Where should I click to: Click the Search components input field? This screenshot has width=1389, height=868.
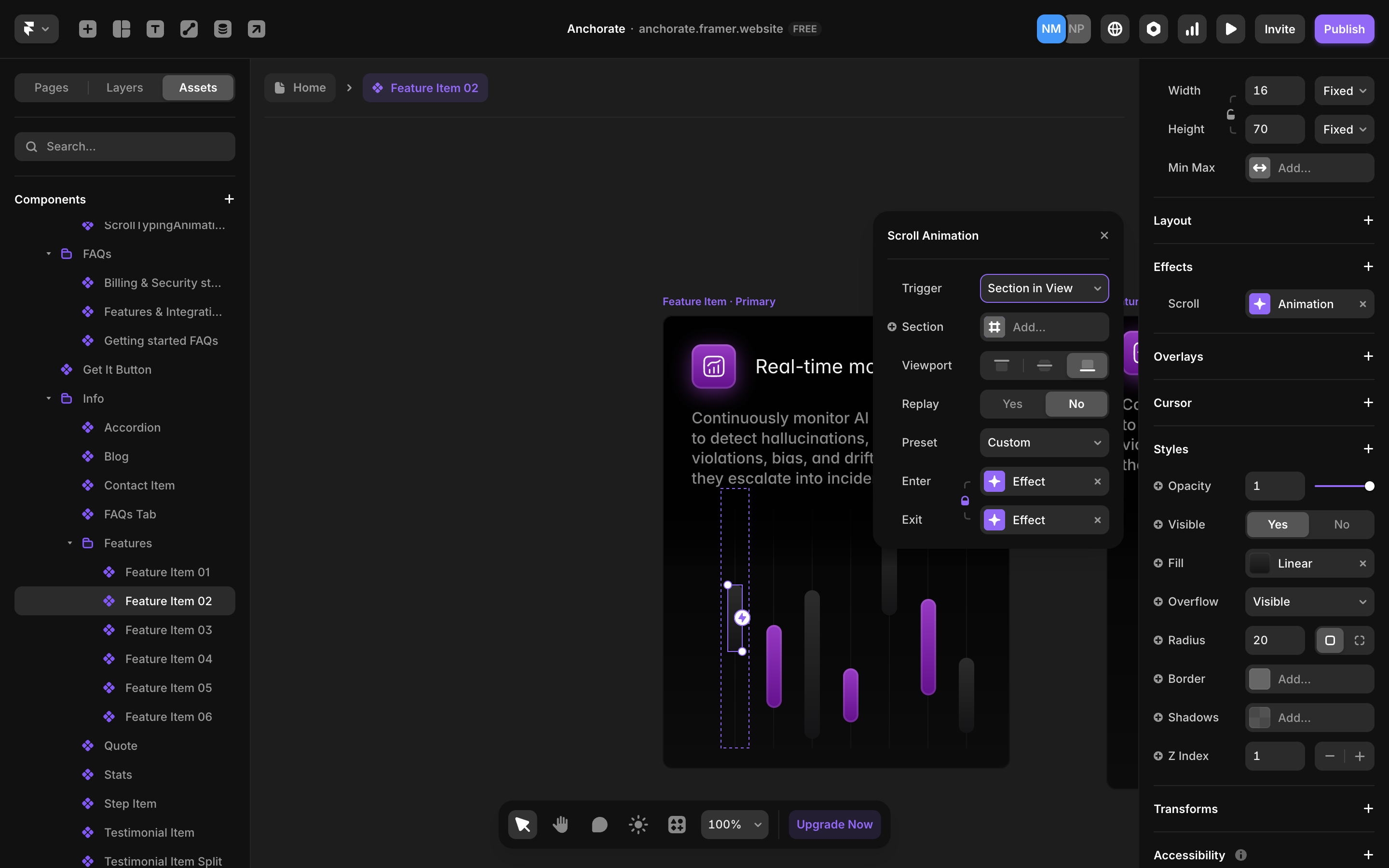coord(125,147)
